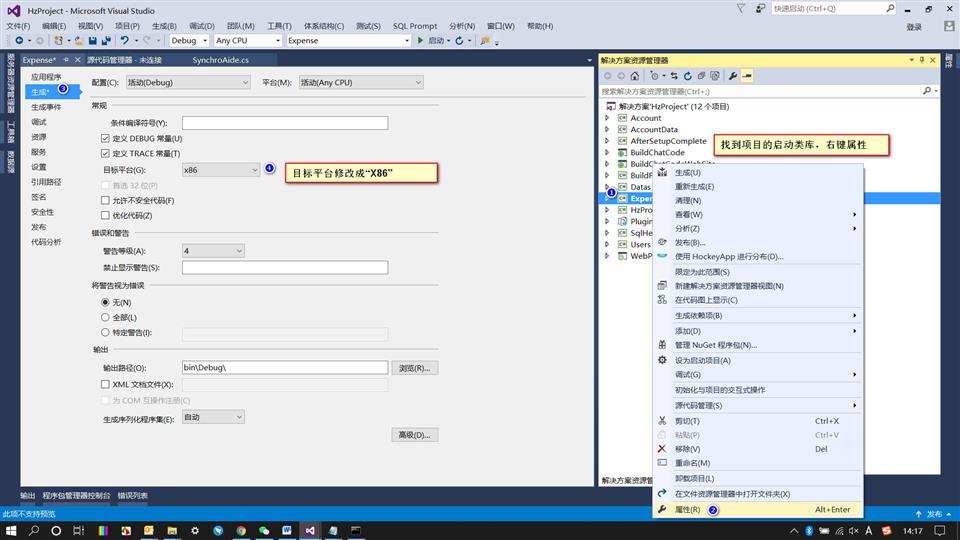Open the Expense startup project toolbar dropdown
This screenshot has height=540, width=960.
pyautogui.click(x=348, y=40)
